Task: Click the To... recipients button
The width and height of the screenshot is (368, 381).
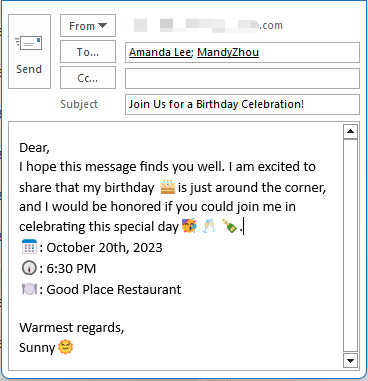Action: pos(88,52)
